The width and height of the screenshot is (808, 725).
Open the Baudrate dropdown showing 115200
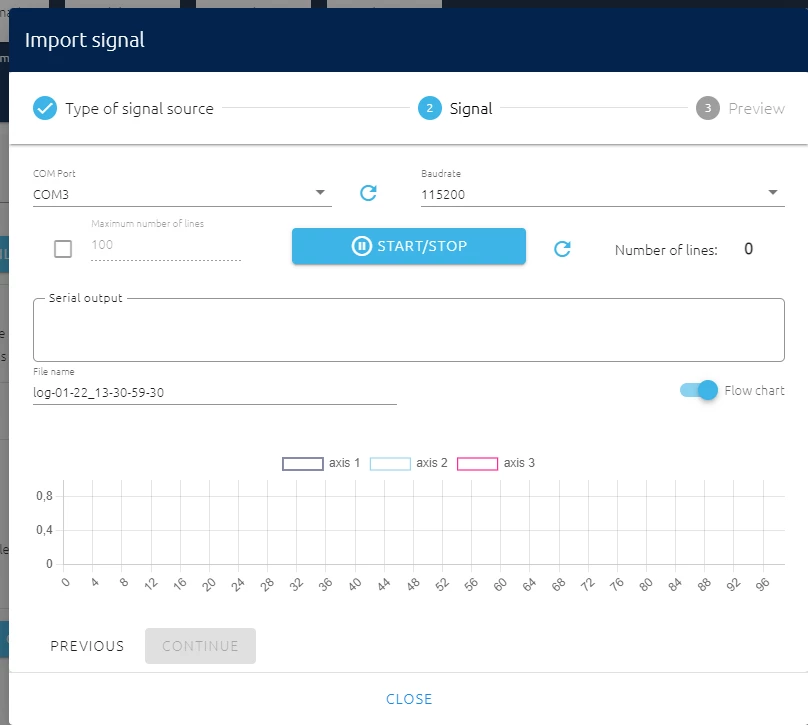602,194
